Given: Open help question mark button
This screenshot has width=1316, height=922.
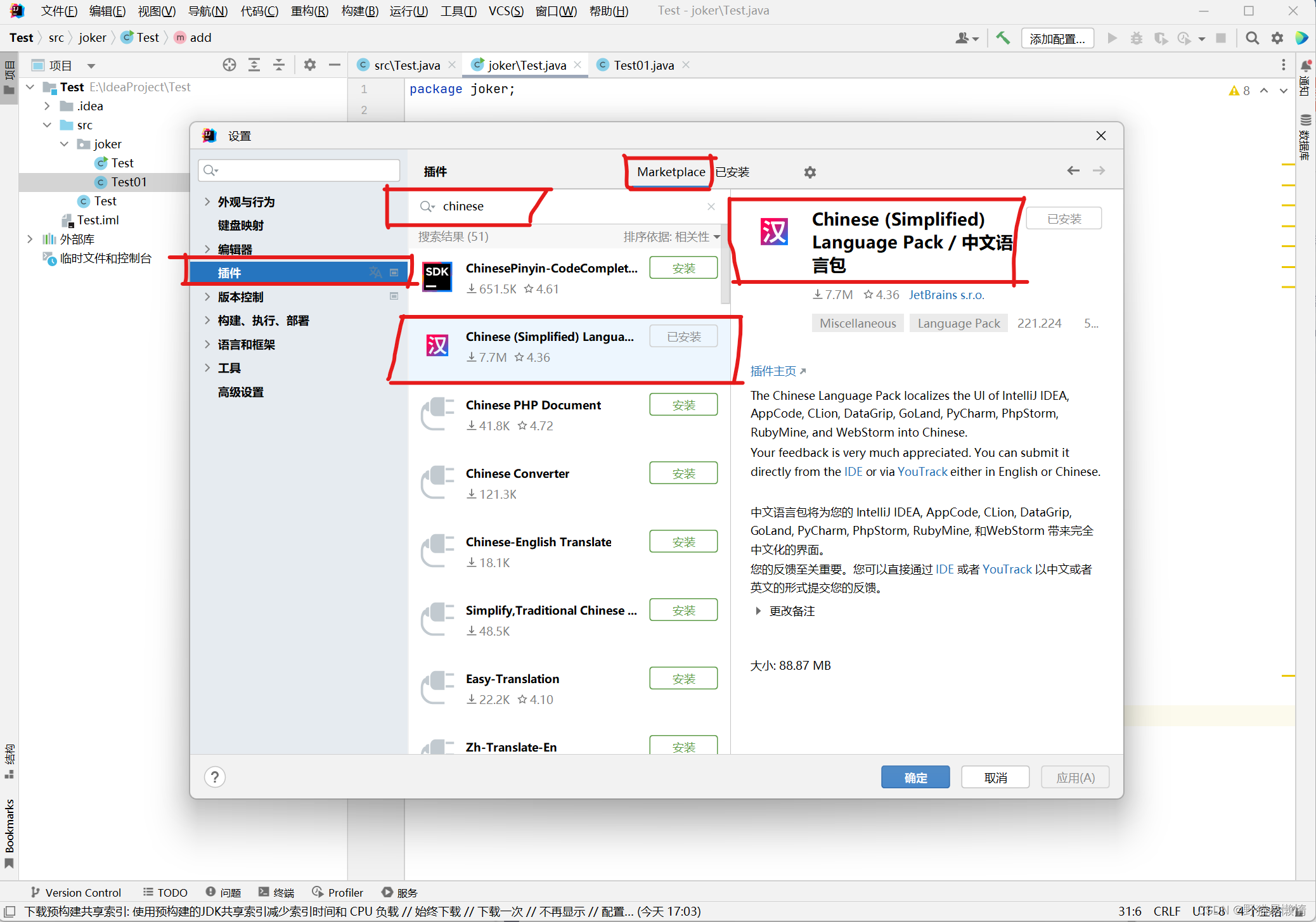Looking at the screenshot, I should tap(215, 777).
